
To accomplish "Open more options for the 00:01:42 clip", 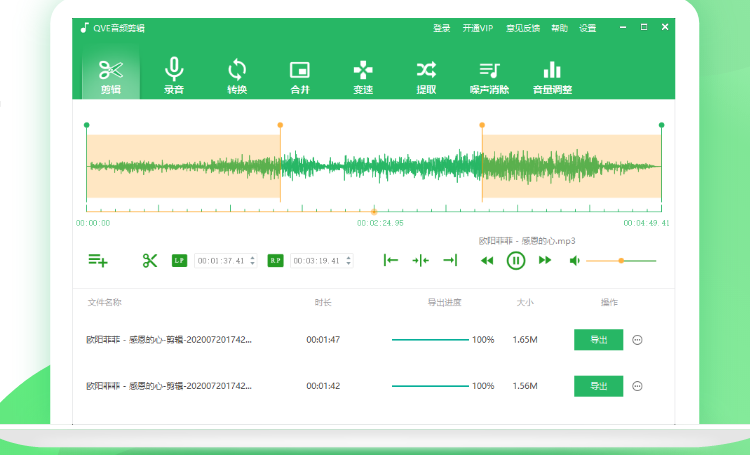I will tap(638, 386).
